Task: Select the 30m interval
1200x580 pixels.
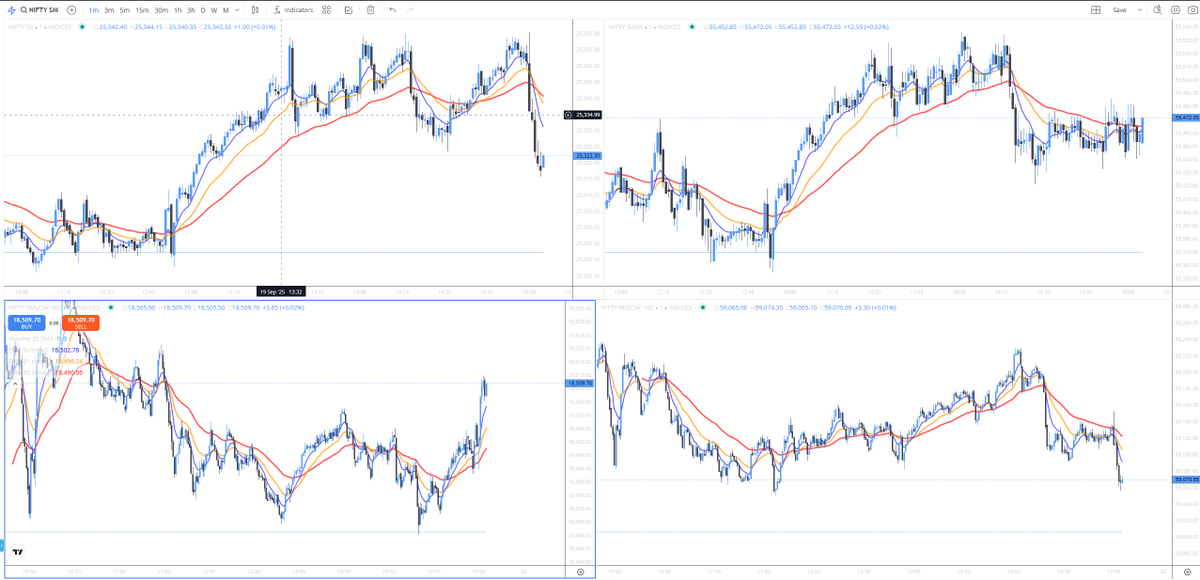Action: pyautogui.click(x=161, y=10)
